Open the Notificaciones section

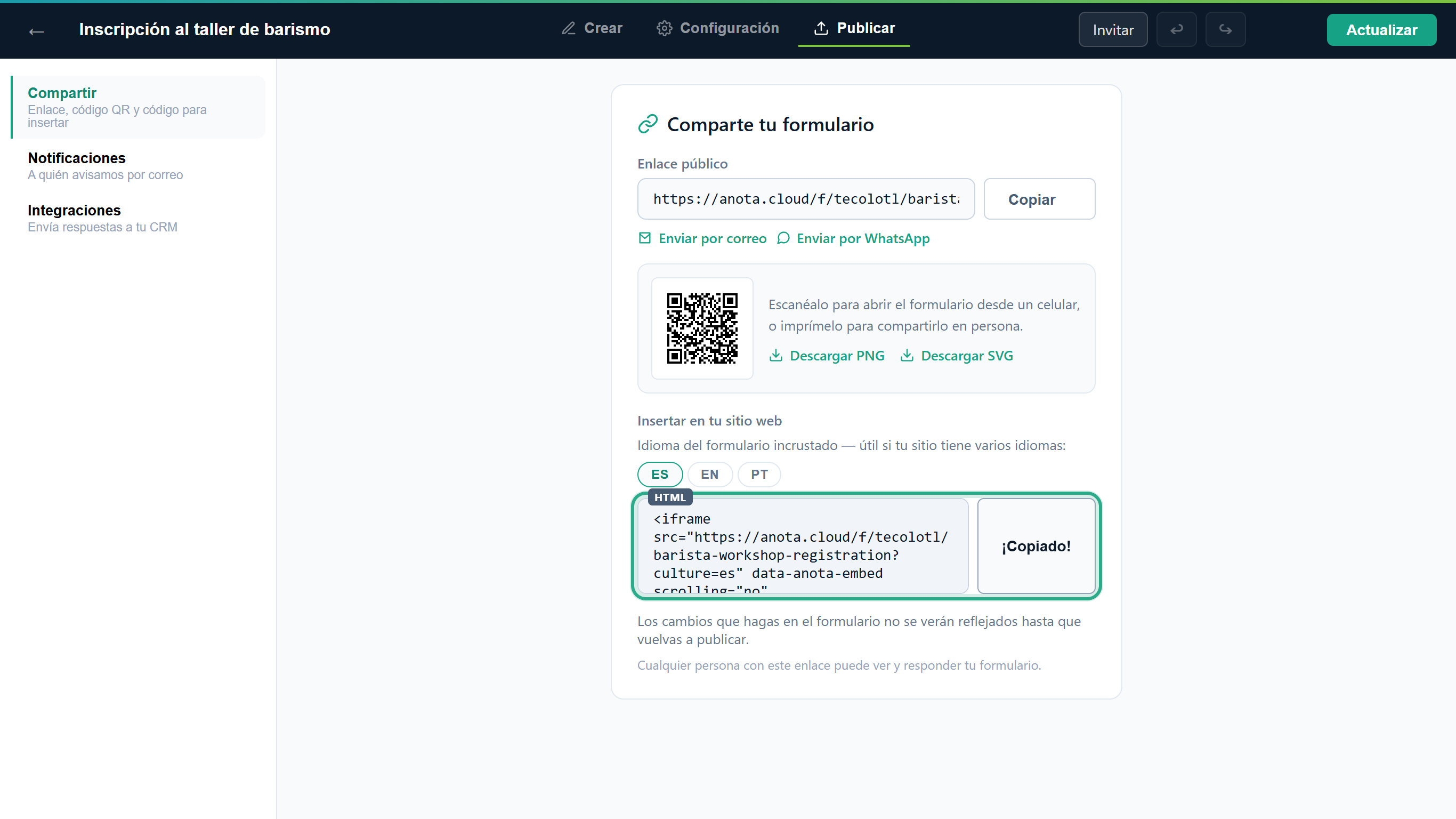[139, 166]
